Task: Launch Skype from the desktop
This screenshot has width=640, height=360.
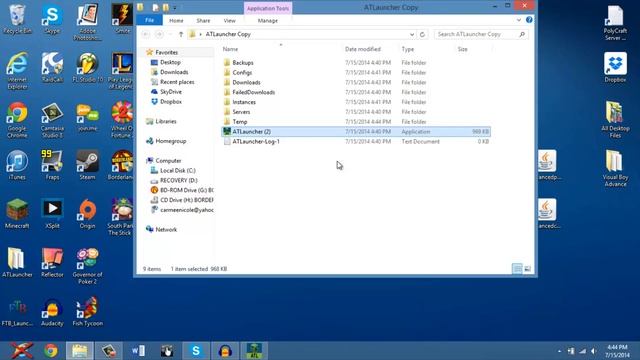Action: click(52, 19)
